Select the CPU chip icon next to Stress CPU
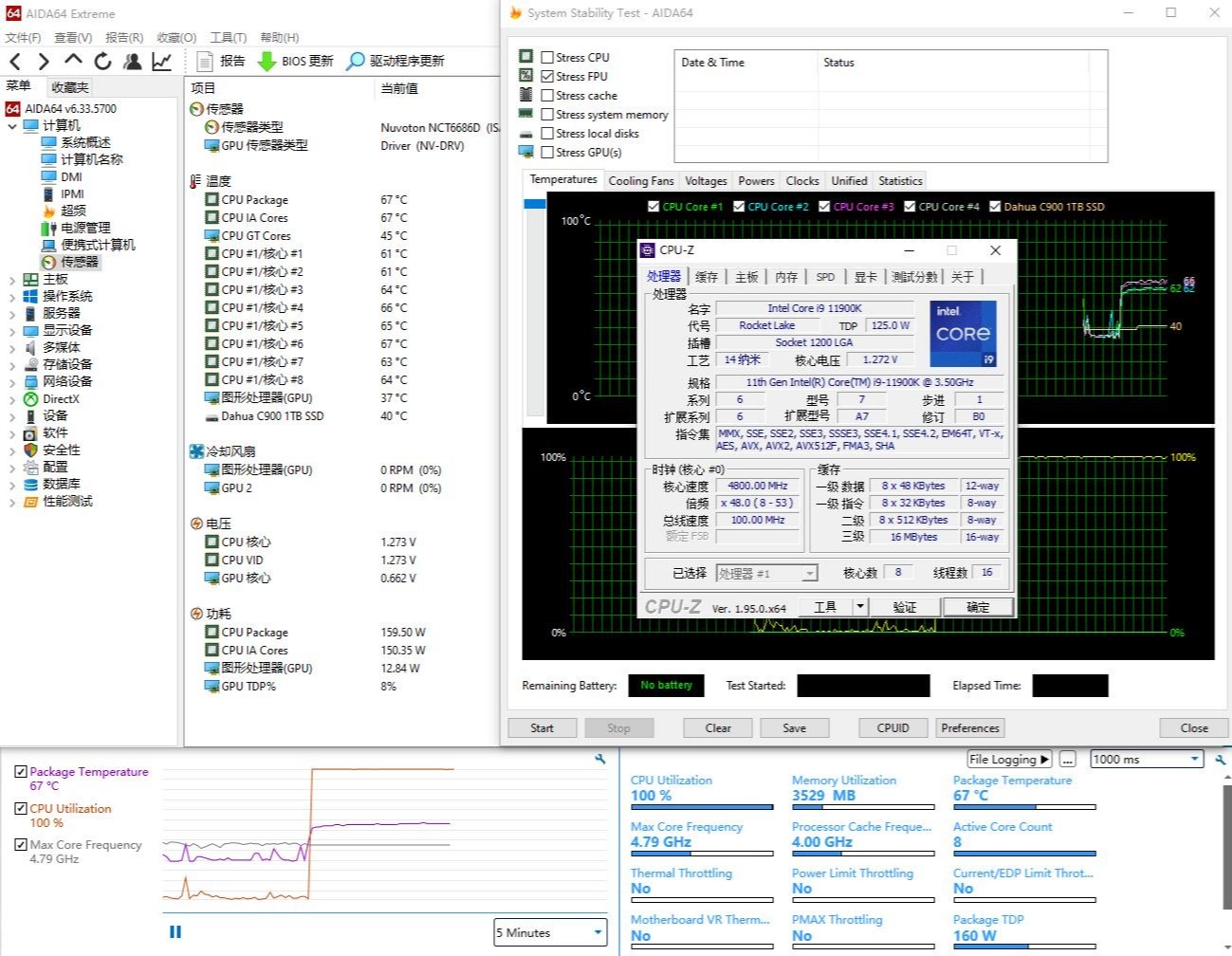Screen dimensions: 1232x956 (x=527, y=57)
